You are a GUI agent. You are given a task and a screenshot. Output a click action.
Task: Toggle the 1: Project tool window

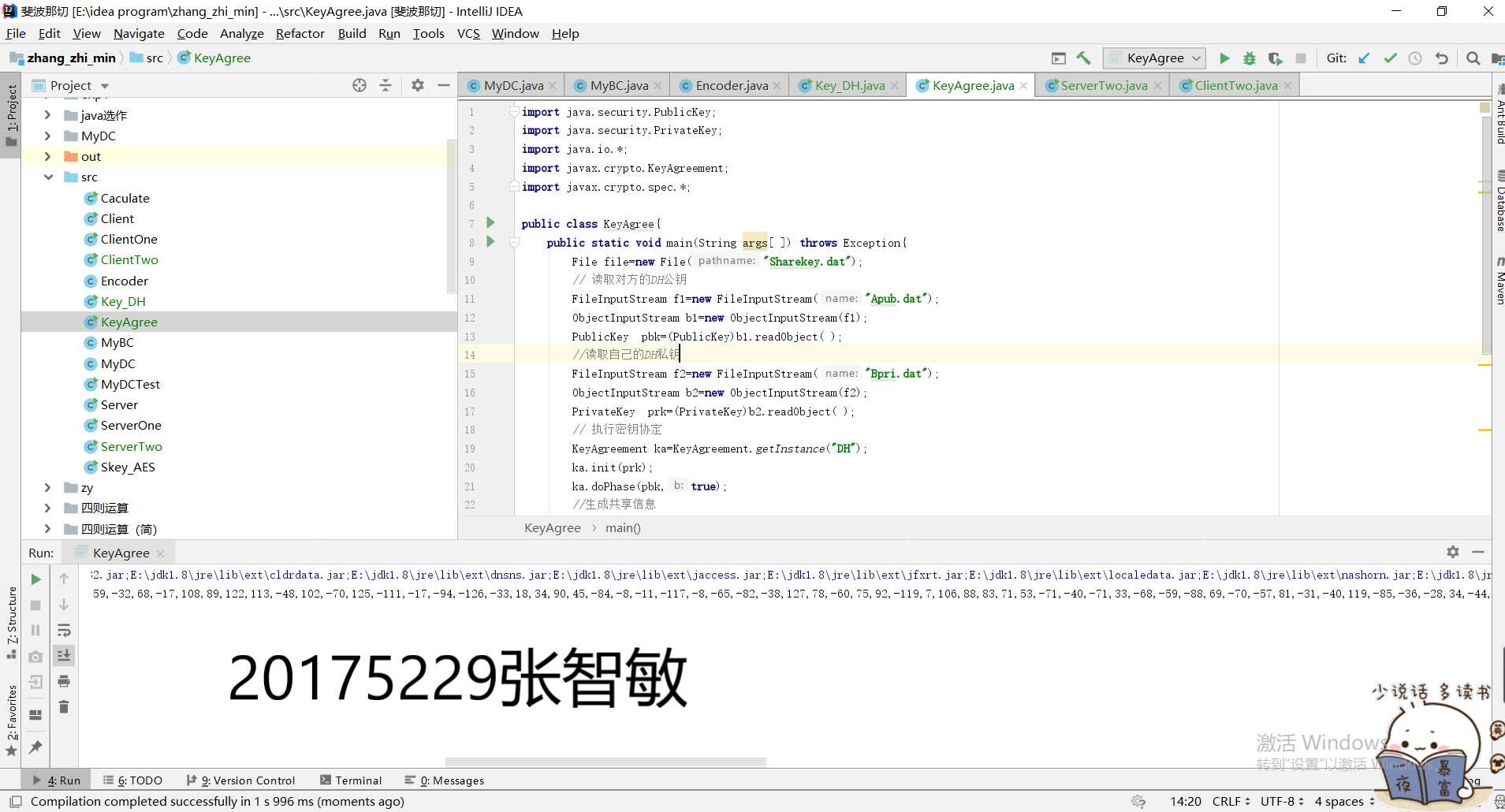[x=11, y=116]
